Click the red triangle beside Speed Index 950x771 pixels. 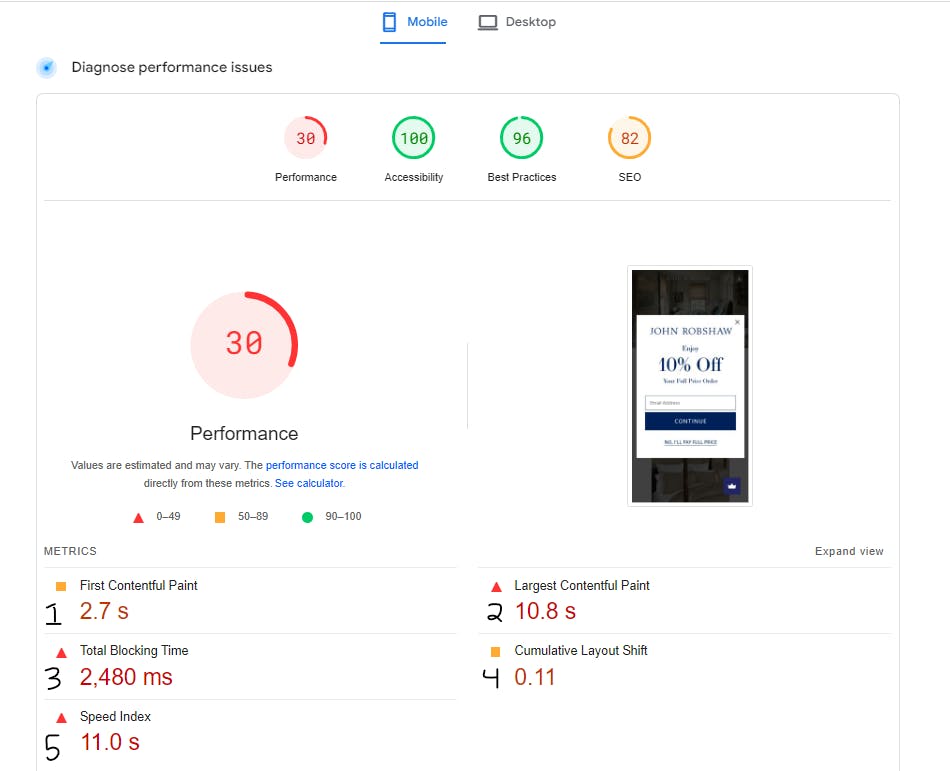(x=61, y=718)
